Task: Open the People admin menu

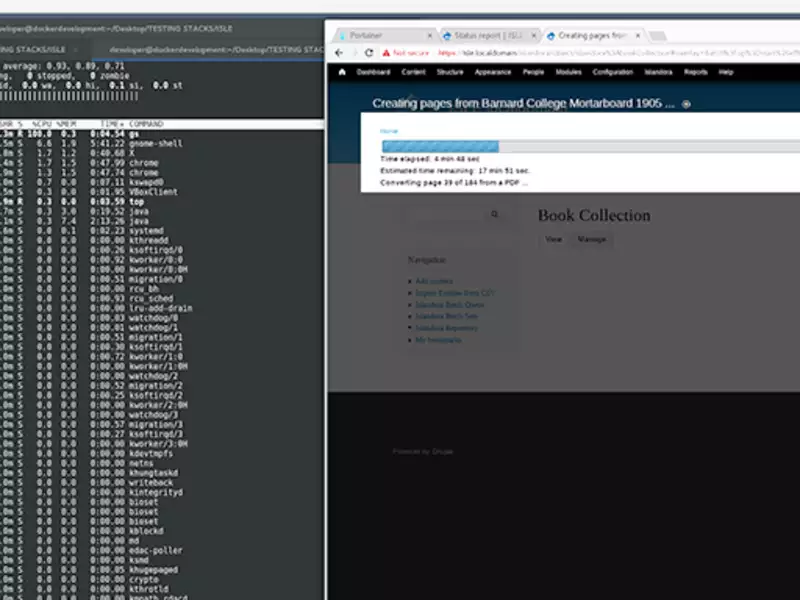Action: pyautogui.click(x=533, y=72)
